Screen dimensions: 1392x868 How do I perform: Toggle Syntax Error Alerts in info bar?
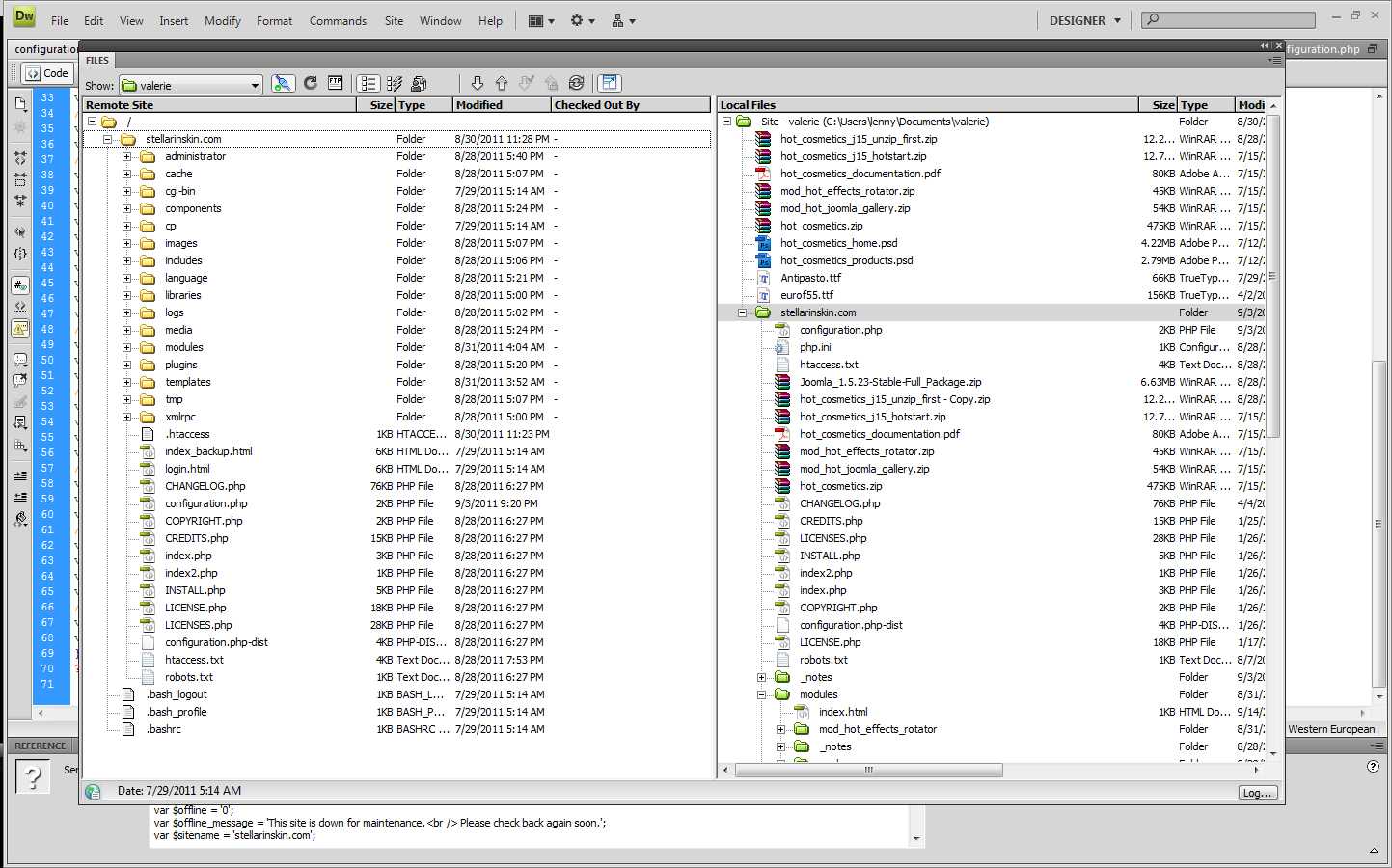(20, 328)
